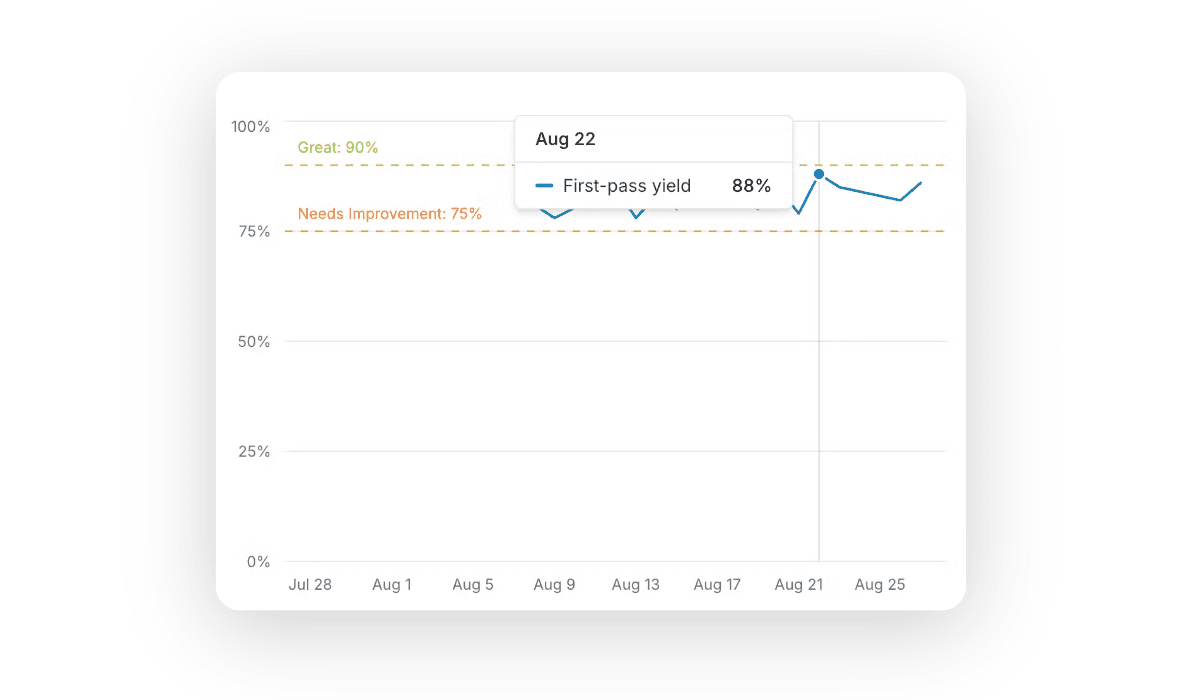Select the Jul 28 x-axis date
This screenshot has width=1200, height=700.
[310, 585]
